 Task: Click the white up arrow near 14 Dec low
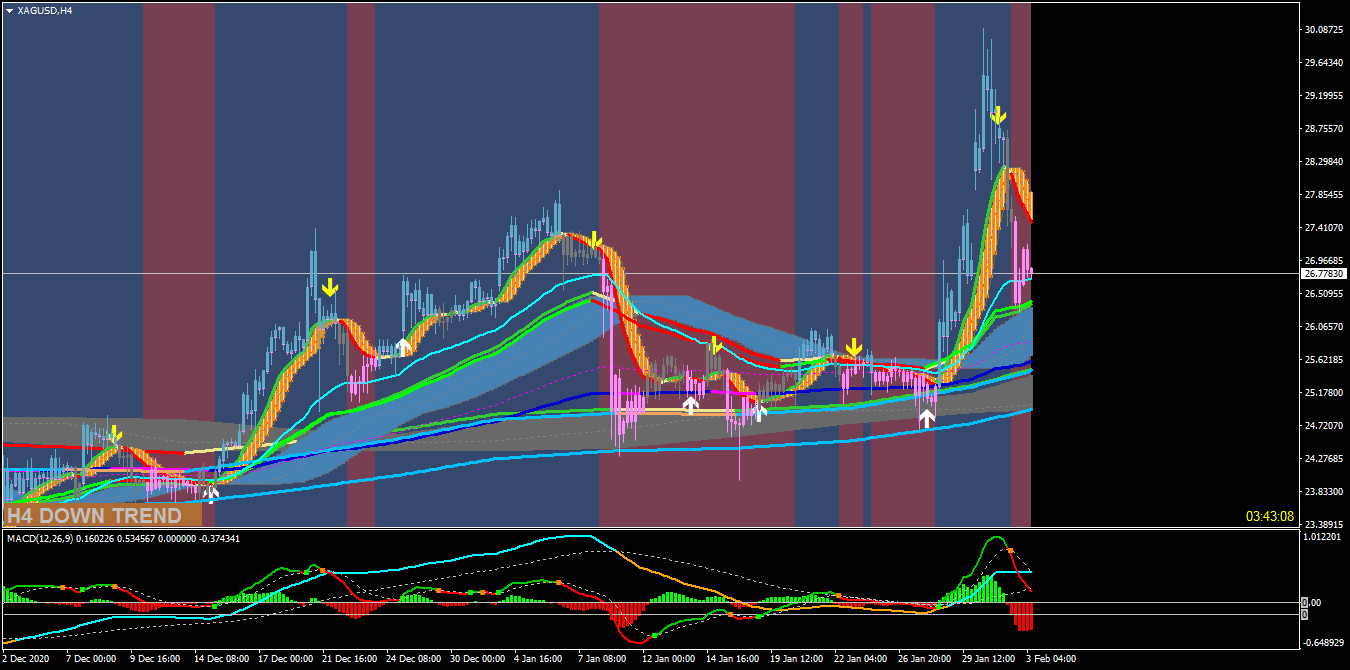click(x=210, y=490)
